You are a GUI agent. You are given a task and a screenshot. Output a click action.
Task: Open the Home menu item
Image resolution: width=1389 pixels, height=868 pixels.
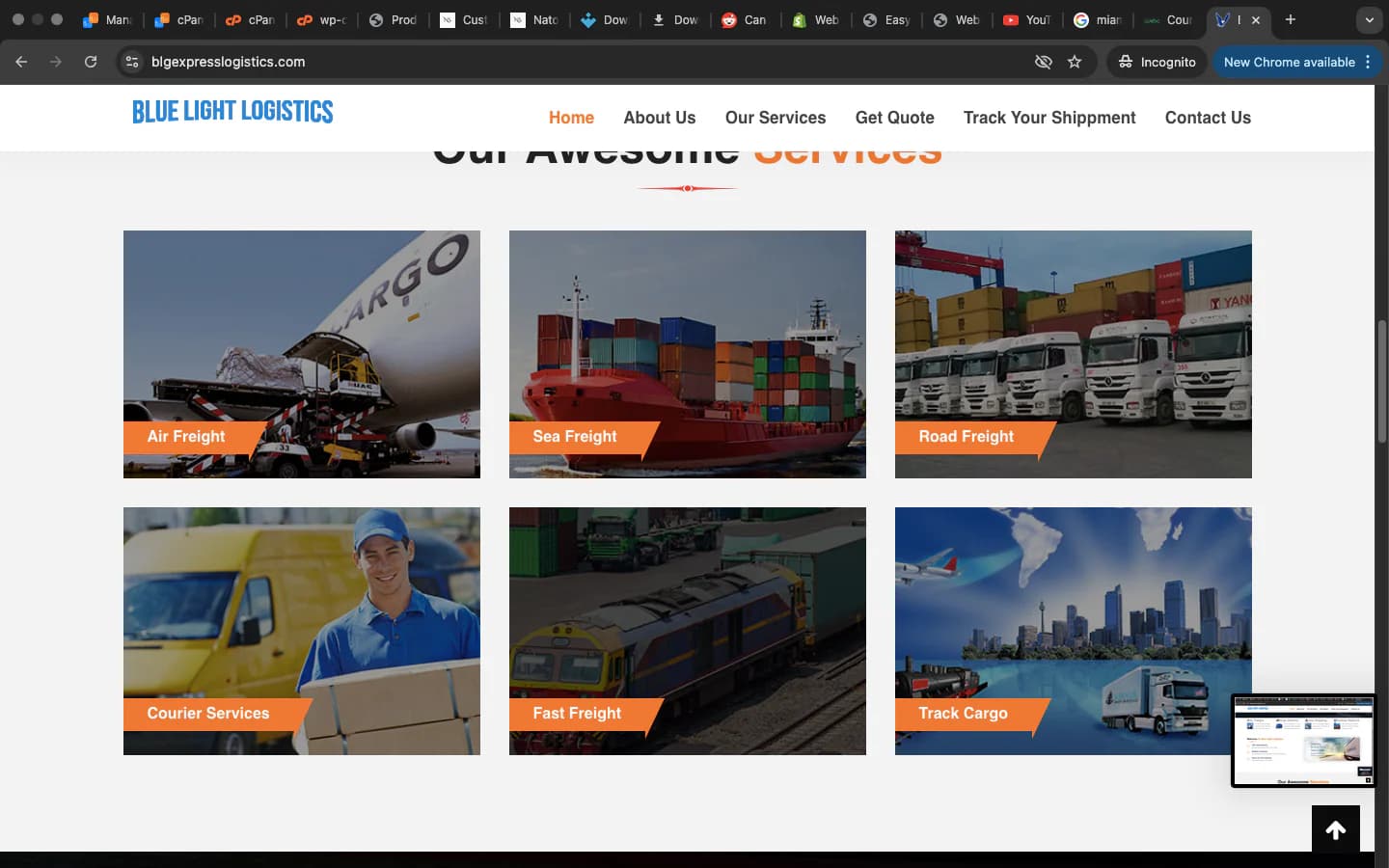click(571, 118)
